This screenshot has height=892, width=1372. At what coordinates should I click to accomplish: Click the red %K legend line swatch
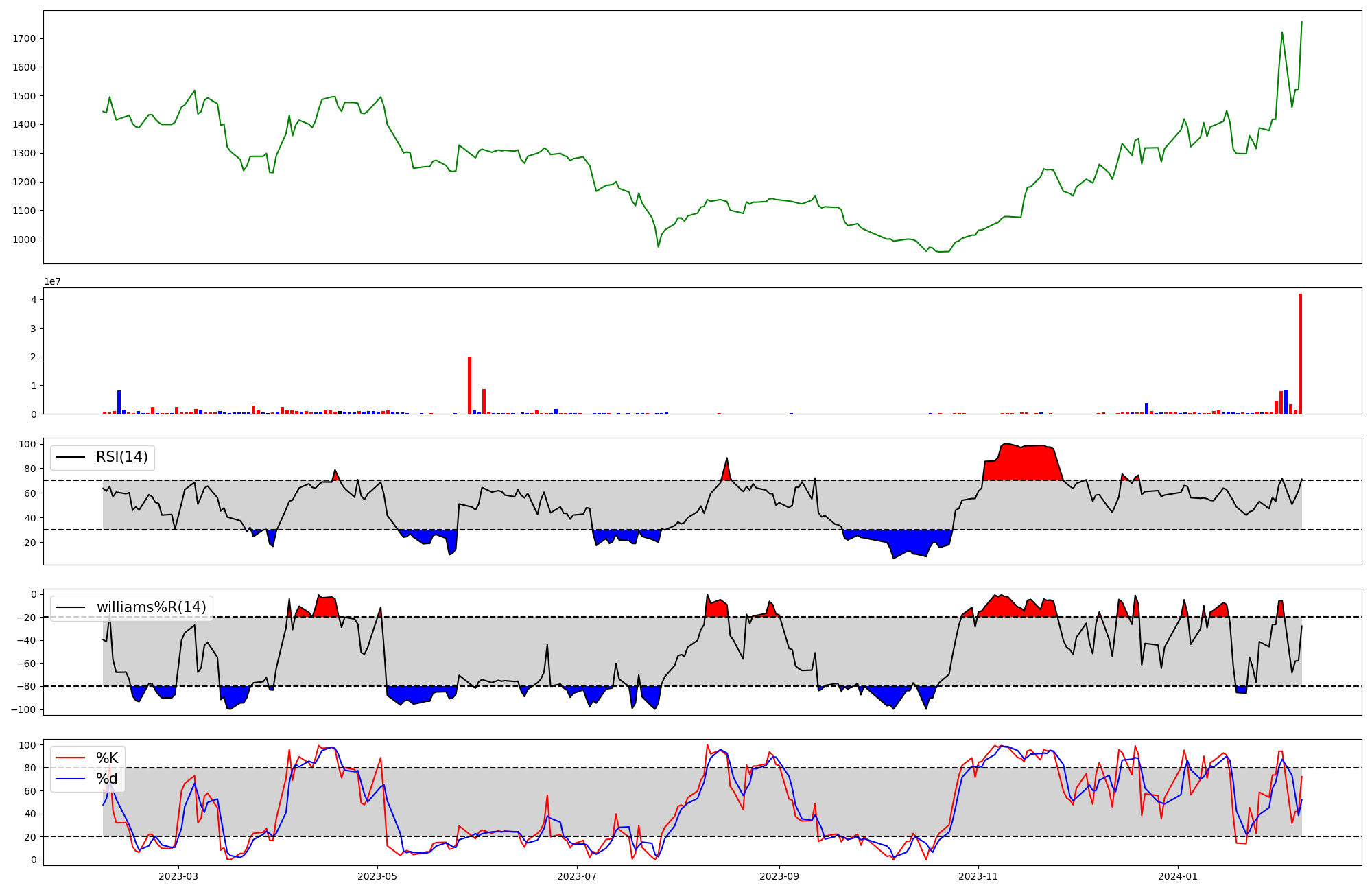(x=70, y=758)
